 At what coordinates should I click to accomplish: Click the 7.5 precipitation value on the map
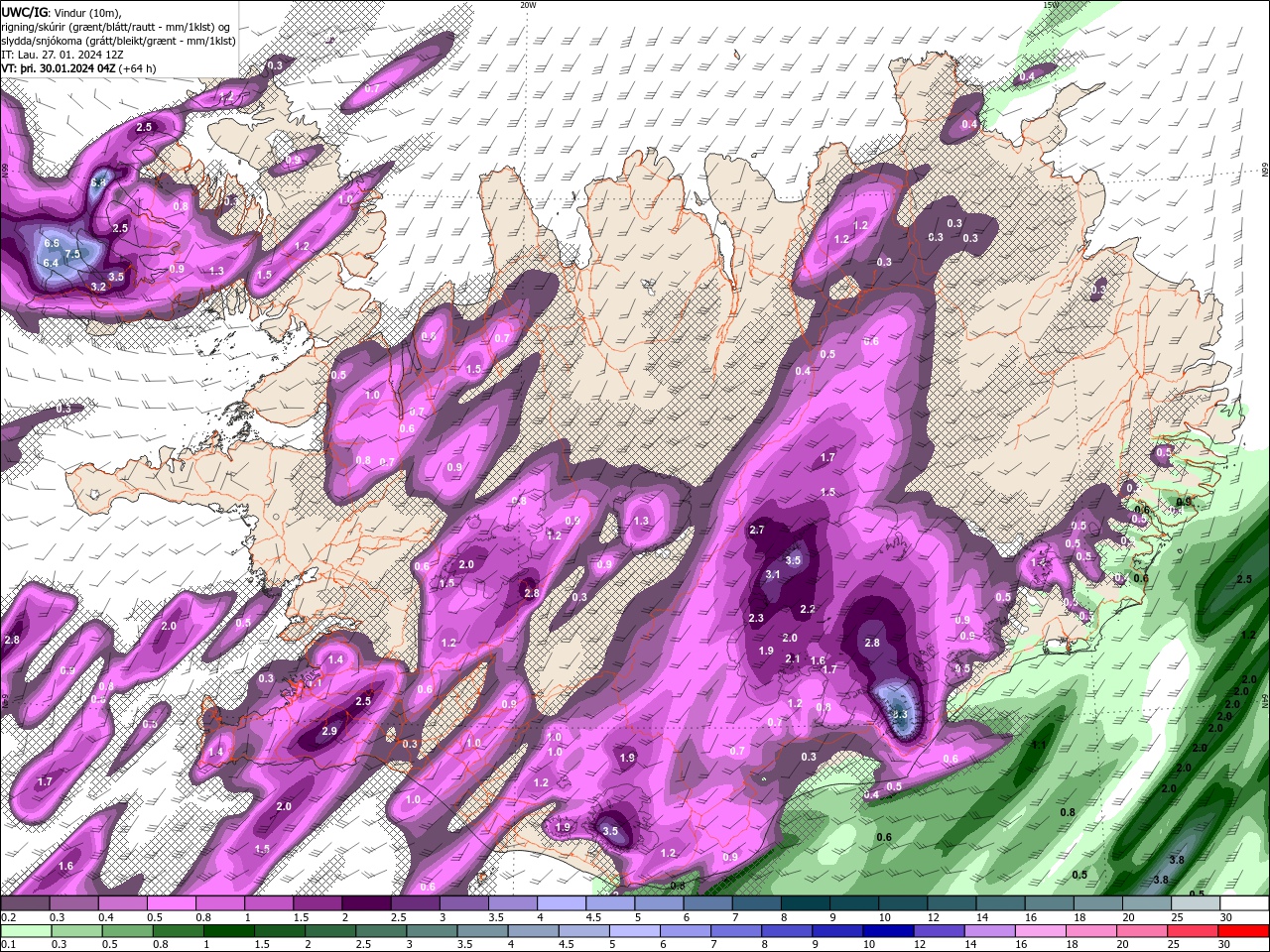tap(72, 254)
